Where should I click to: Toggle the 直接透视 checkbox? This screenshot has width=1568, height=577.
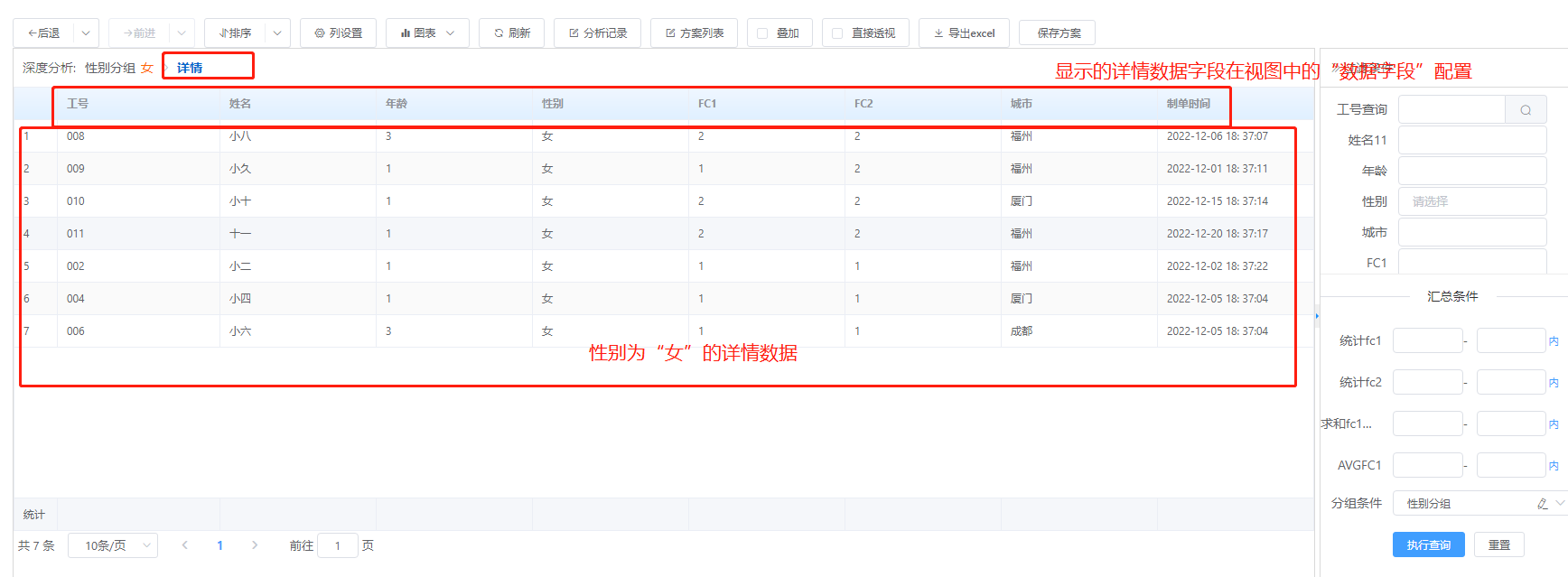[x=837, y=33]
